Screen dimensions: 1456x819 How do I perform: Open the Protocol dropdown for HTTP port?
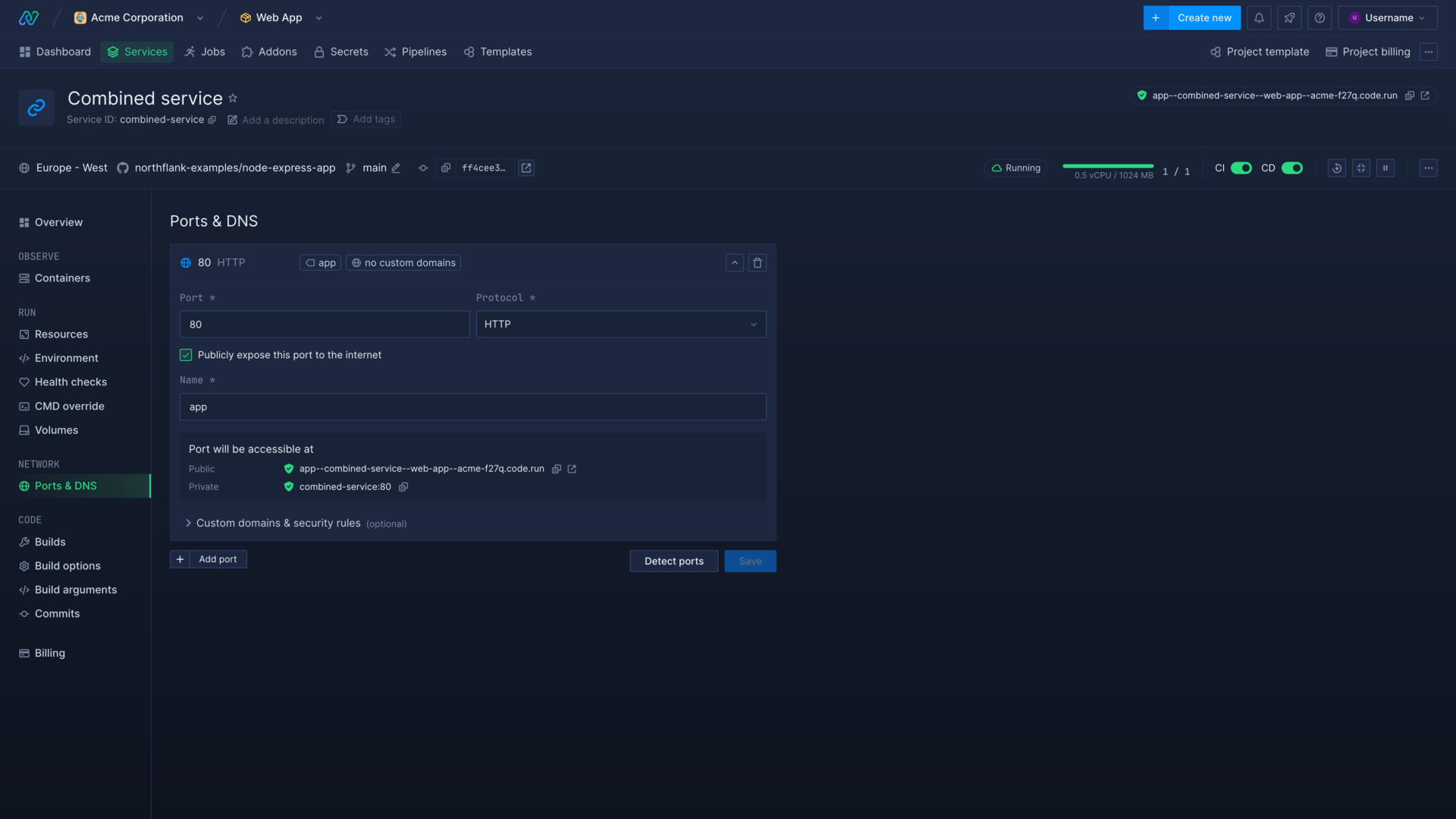coord(620,324)
